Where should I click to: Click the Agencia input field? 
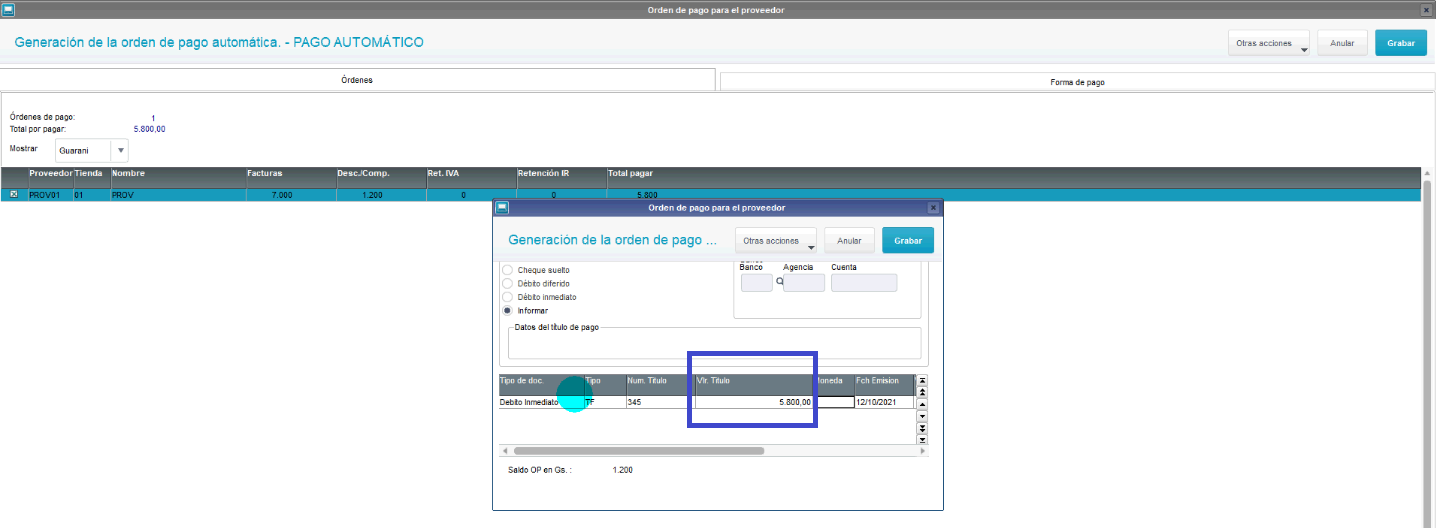(805, 283)
